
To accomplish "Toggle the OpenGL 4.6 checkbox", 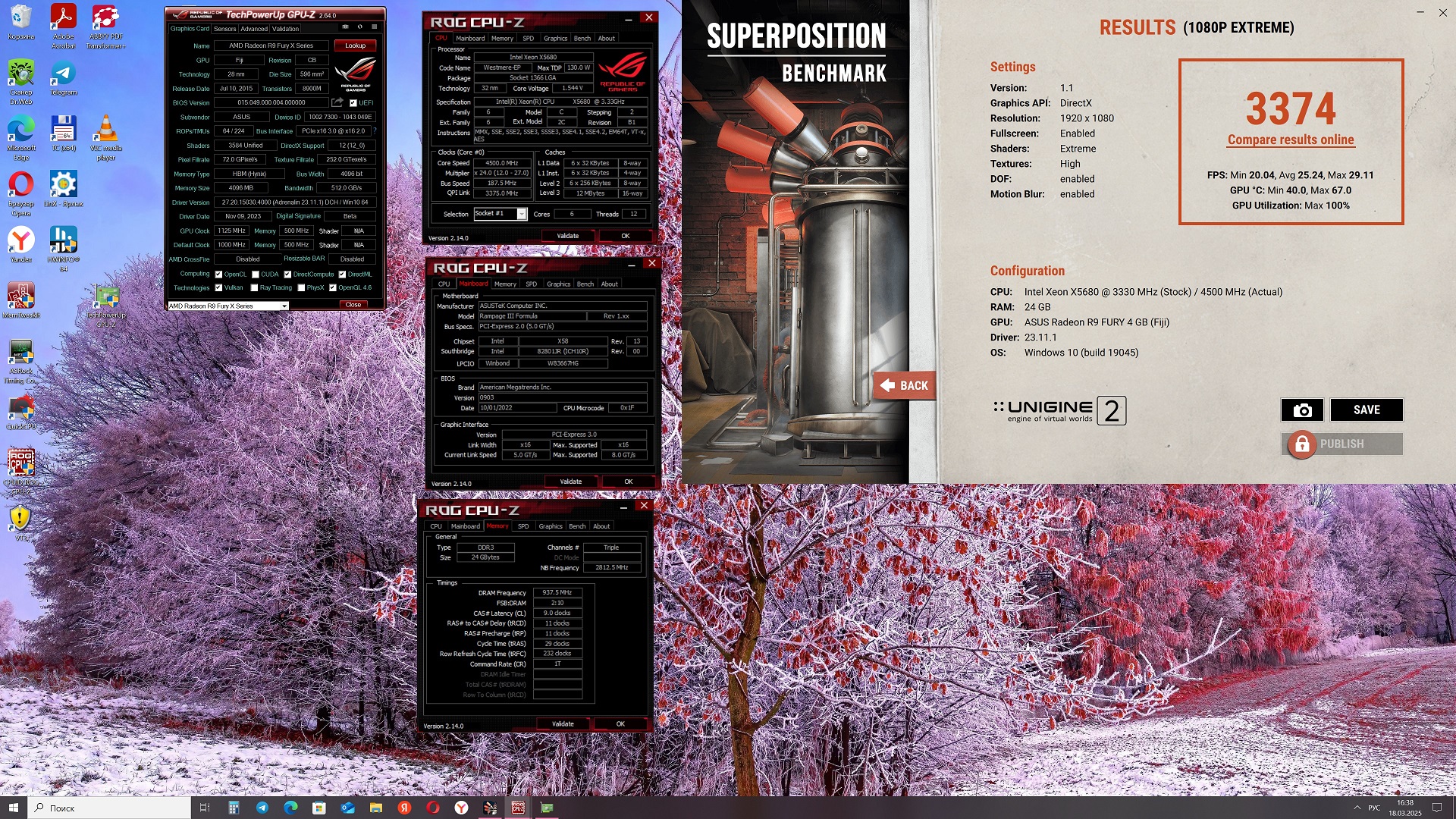I will click(332, 288).
